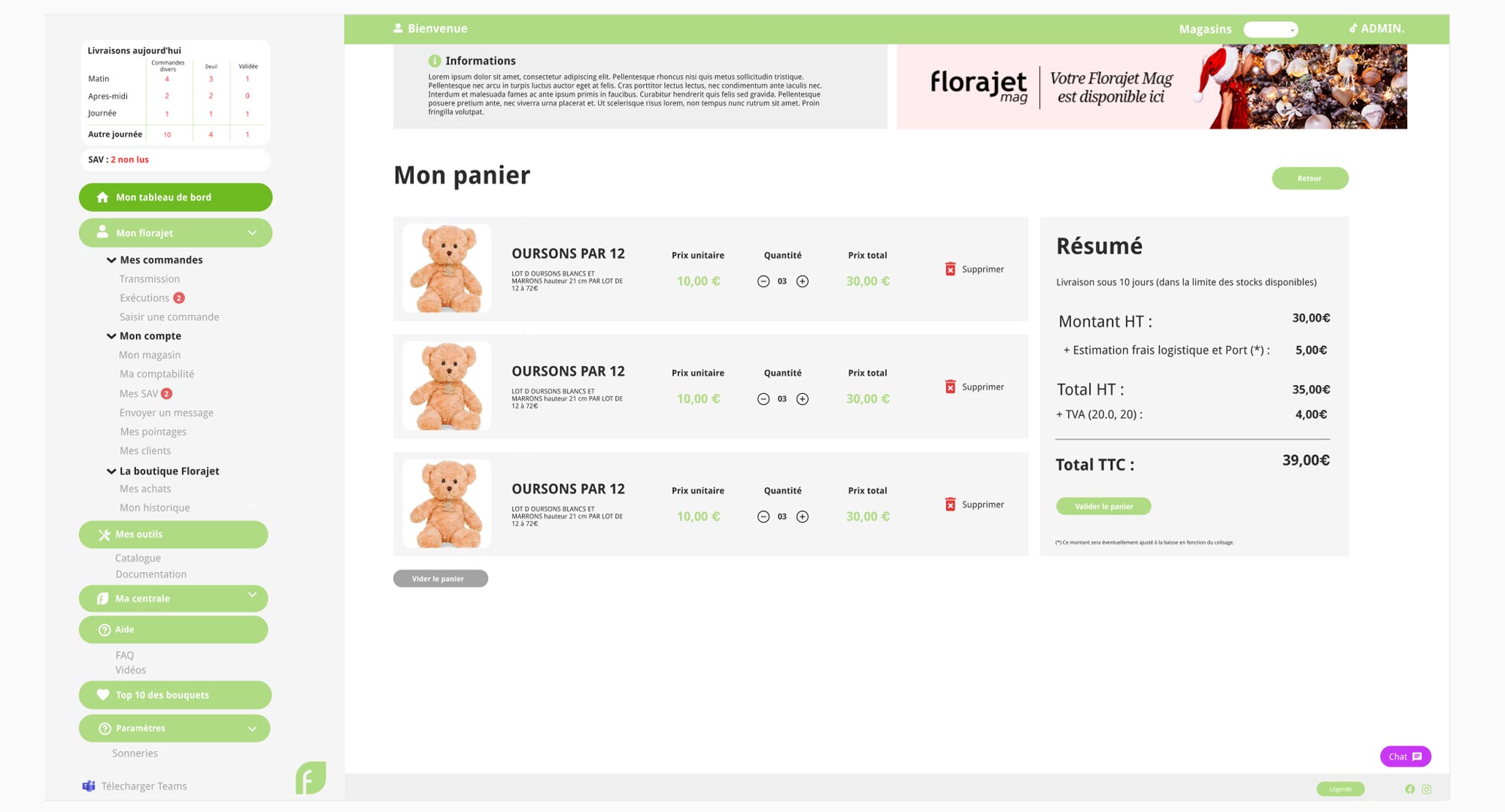Open Instagram icon in footer
The image size is (1505, 812).
coord(1426,789)
